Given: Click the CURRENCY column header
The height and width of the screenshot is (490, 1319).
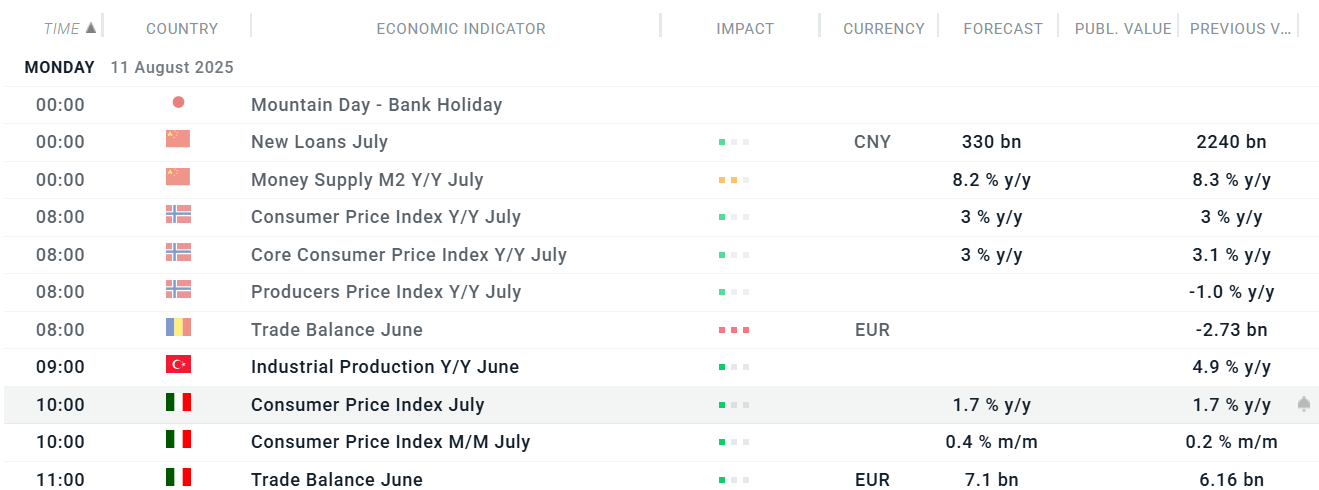Looking at the screenshot, I should tap(884, 29).
